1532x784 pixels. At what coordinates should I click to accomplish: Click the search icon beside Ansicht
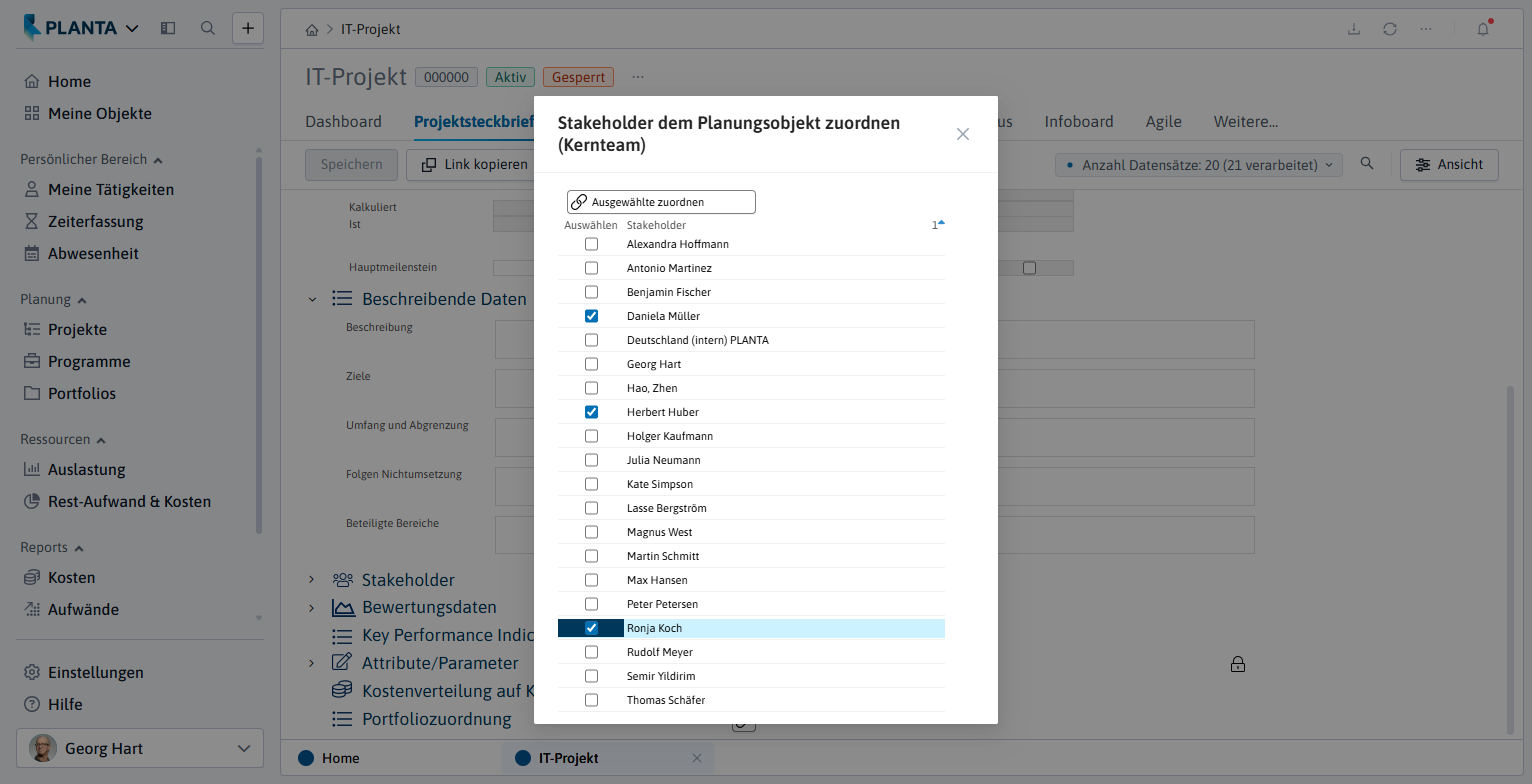1367,164
